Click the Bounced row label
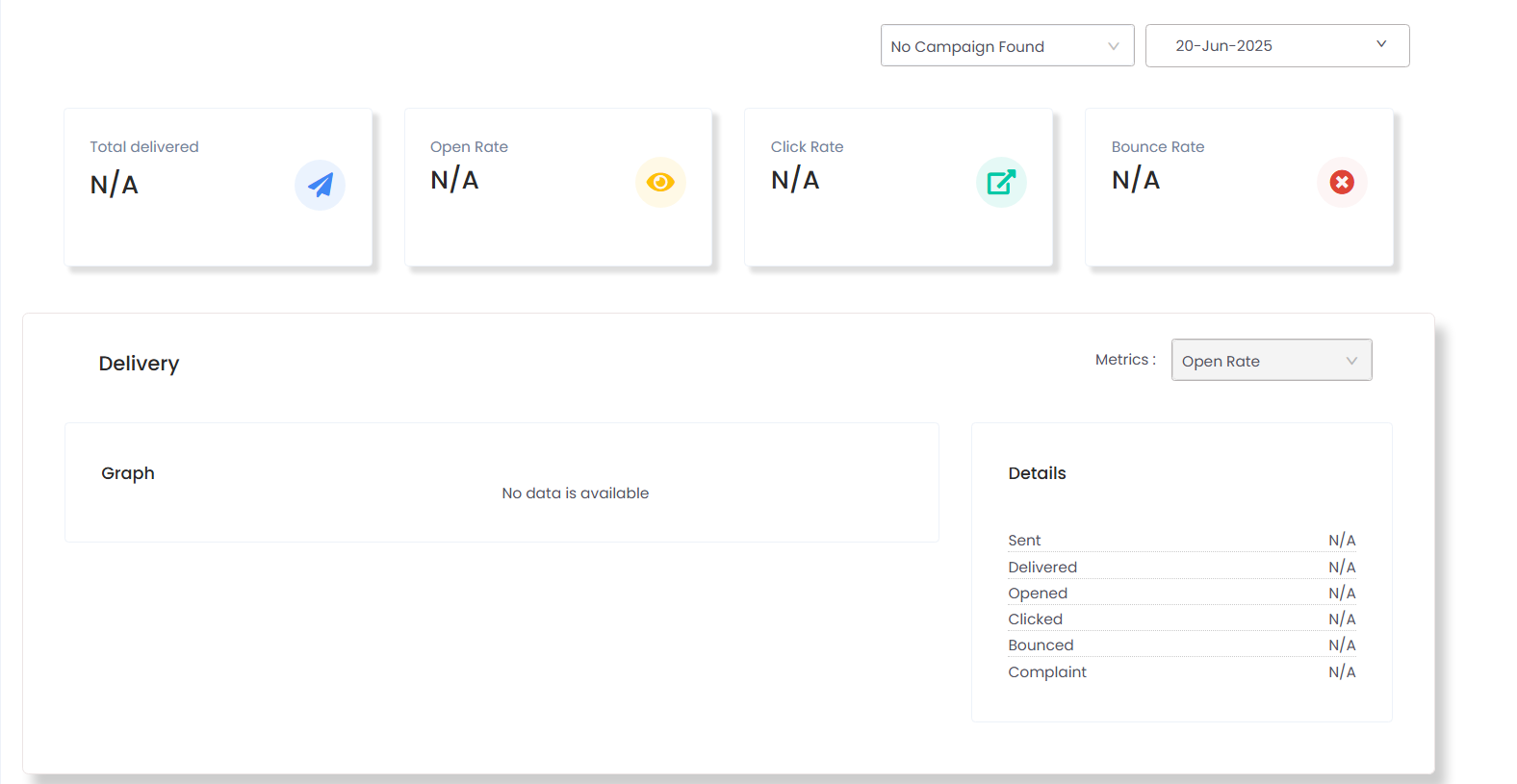 pyautogui.click(x=1041, y=645)
